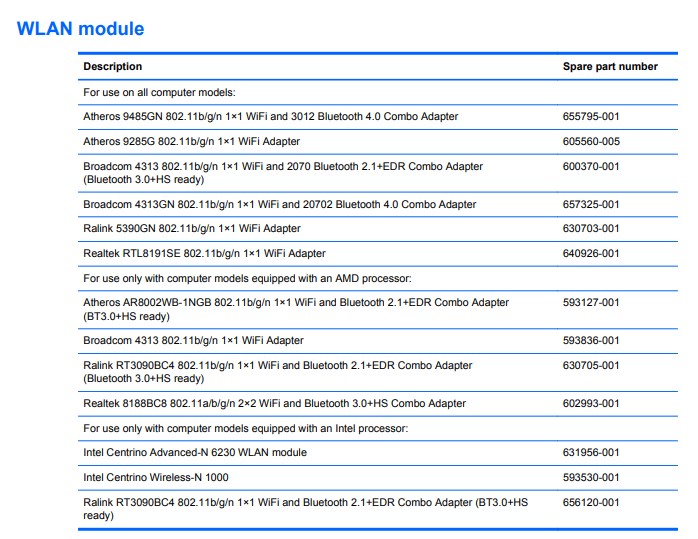Click part number 593836-001
The width and height of the screenshot is (698, 539).
[x=591, y=341]
